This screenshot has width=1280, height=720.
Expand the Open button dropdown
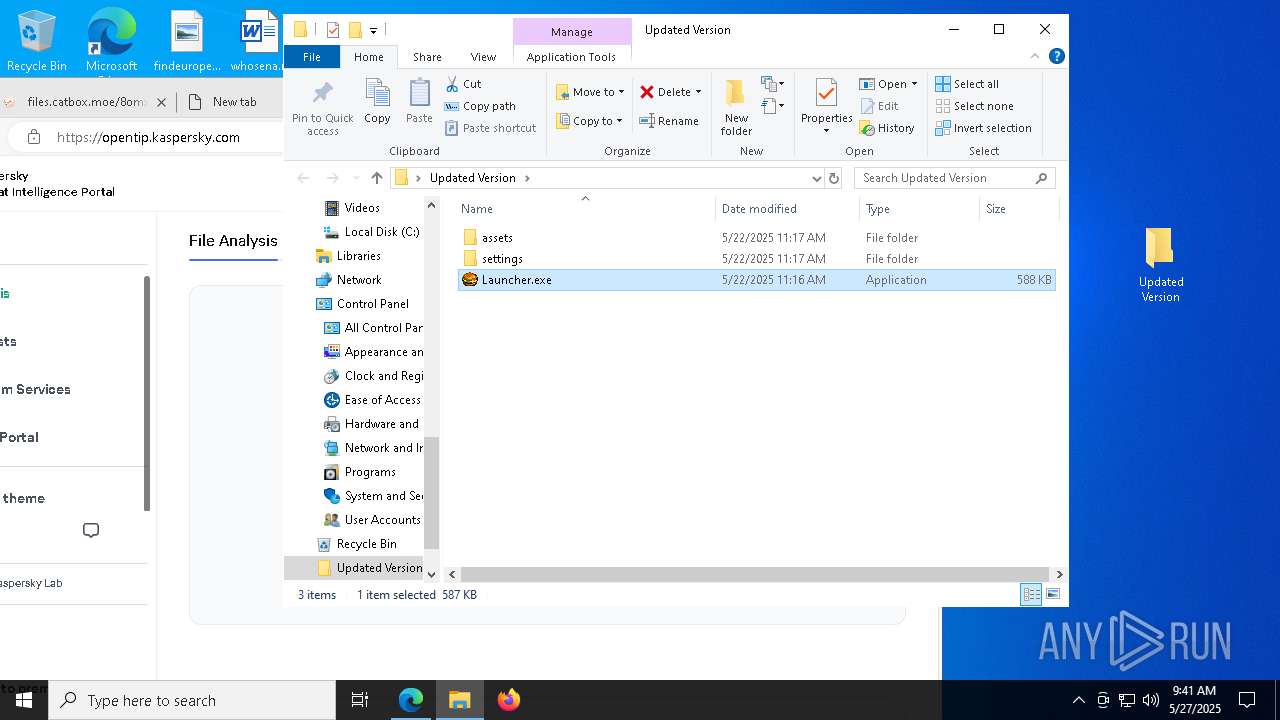click(914, 84)
